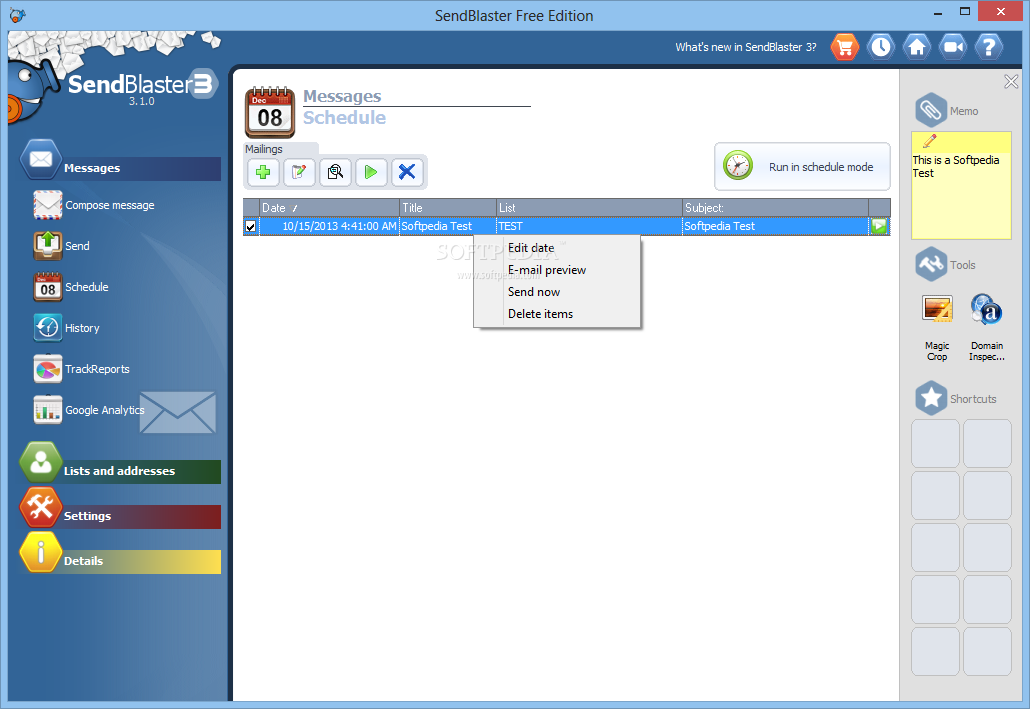The width and height of the screenshot is (1030, 709).
Task: Open the What's new in SendBlaster 3? link
Action: coord(746,47)
